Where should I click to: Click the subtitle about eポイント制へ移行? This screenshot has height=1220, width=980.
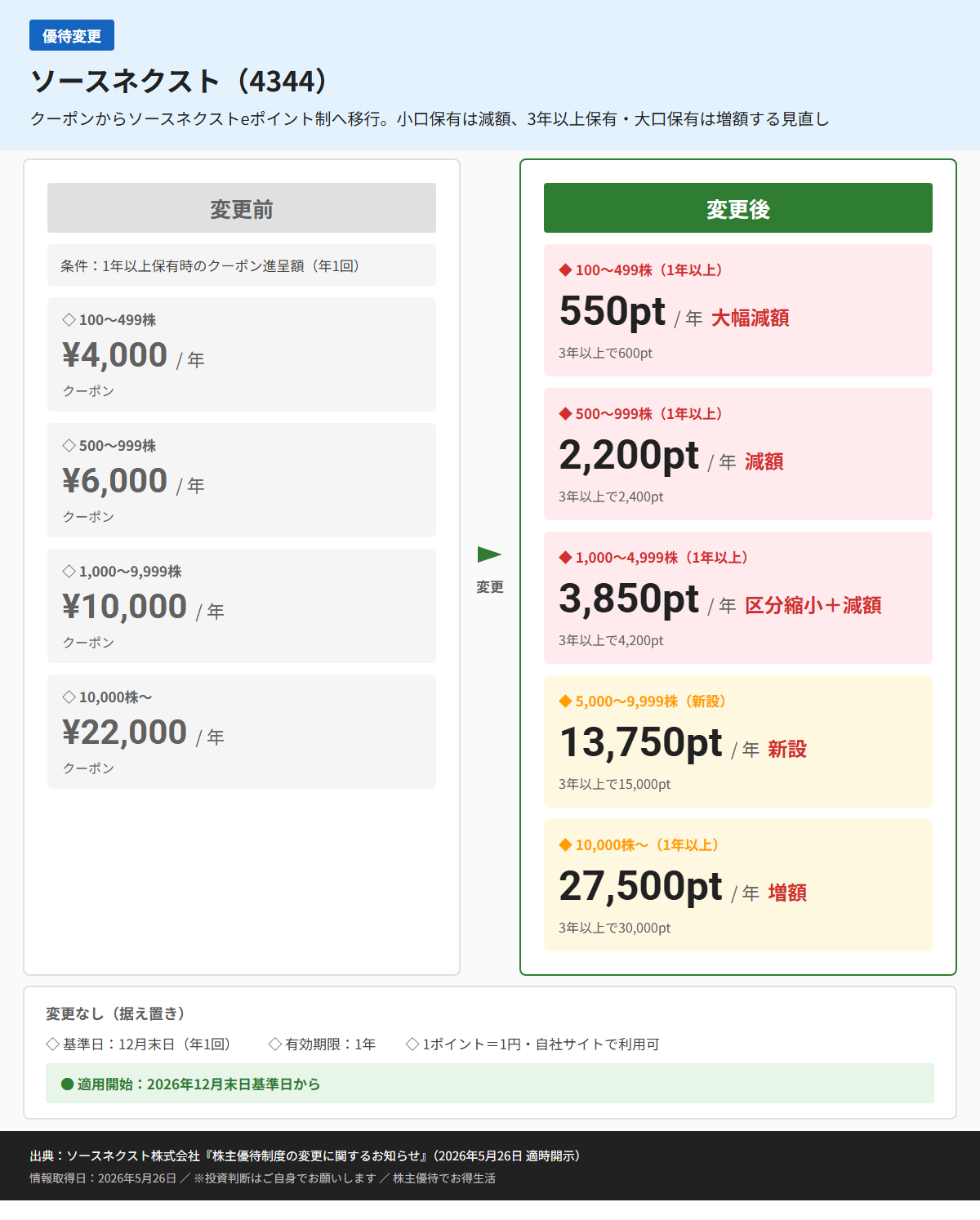430,119
